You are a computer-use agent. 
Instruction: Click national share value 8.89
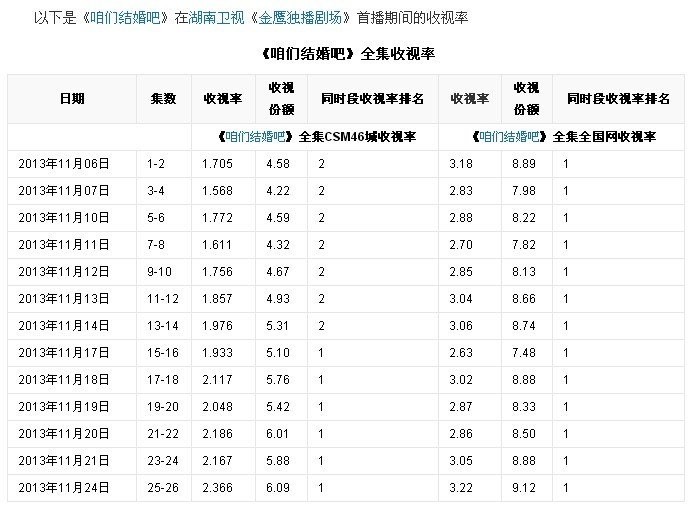click(524, 164)
